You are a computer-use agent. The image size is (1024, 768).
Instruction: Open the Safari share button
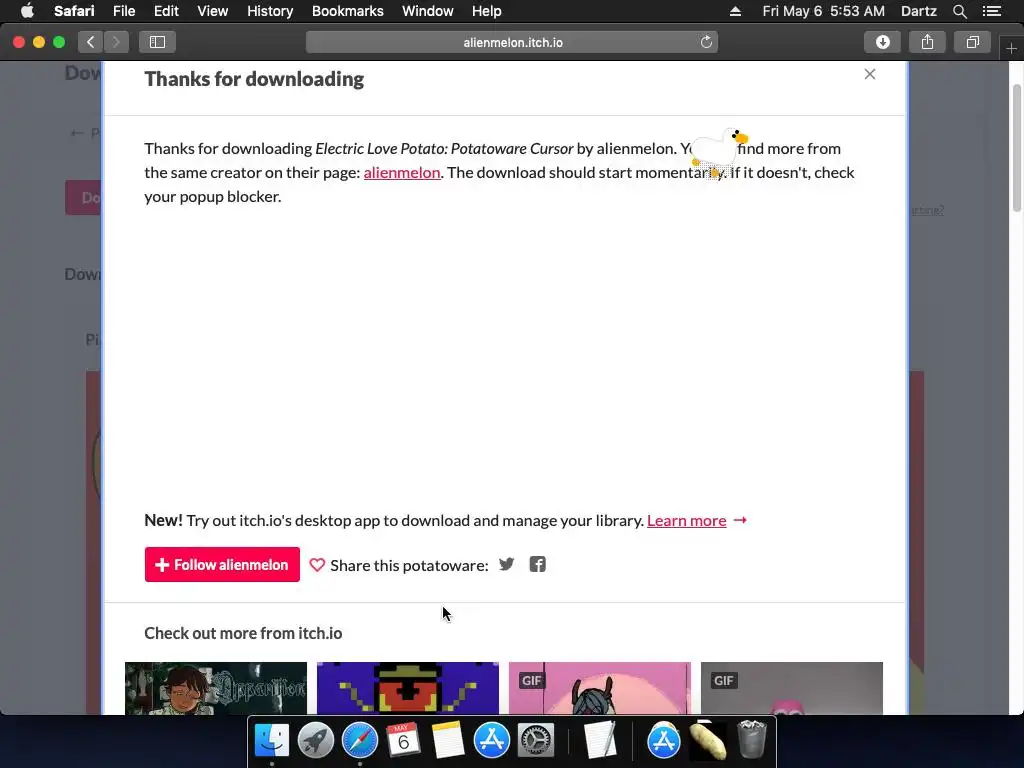(927, 42)
